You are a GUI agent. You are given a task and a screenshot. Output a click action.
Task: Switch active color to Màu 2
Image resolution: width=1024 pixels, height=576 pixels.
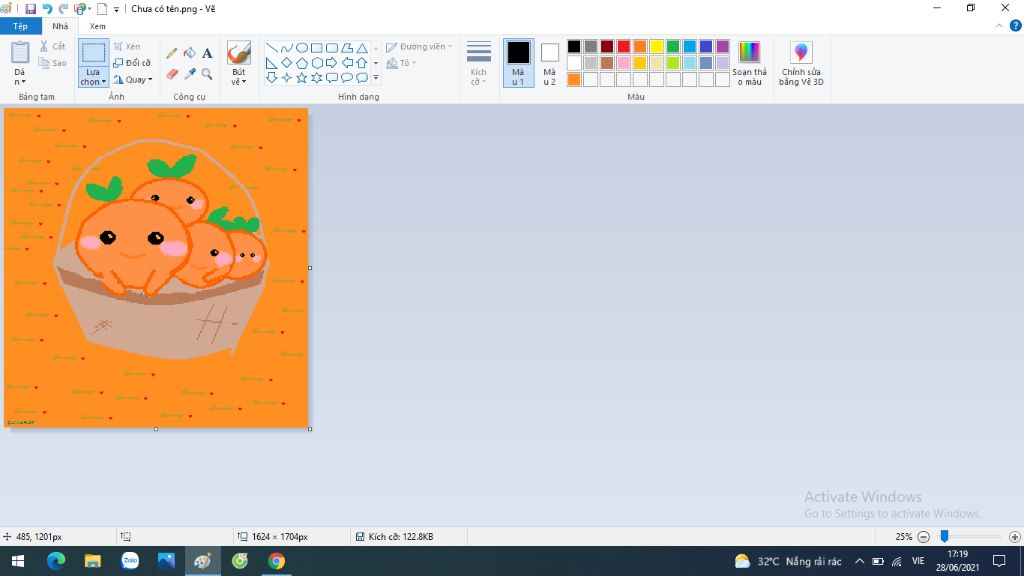[x=549, y=63]
